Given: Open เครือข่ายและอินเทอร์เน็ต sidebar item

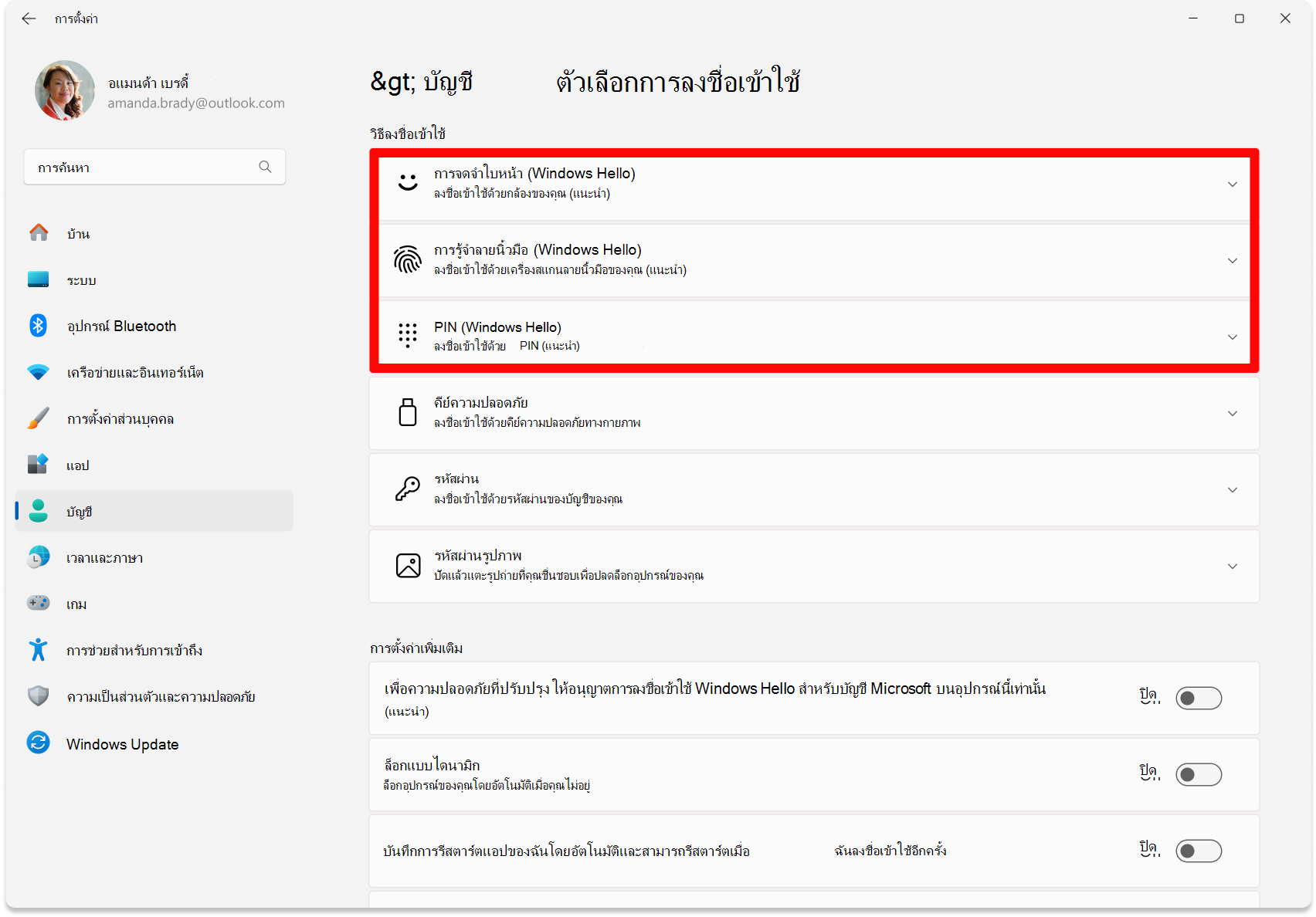Looking at the screenshot, I should point(154,372).
